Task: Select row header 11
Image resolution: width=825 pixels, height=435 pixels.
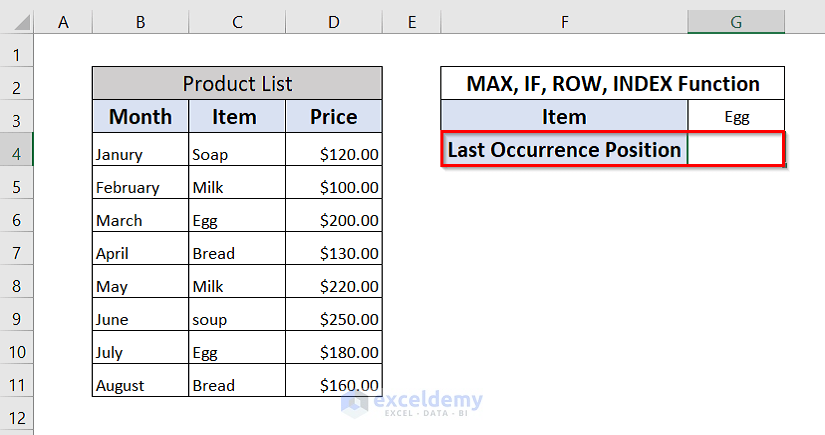Action: click(17, 385)
